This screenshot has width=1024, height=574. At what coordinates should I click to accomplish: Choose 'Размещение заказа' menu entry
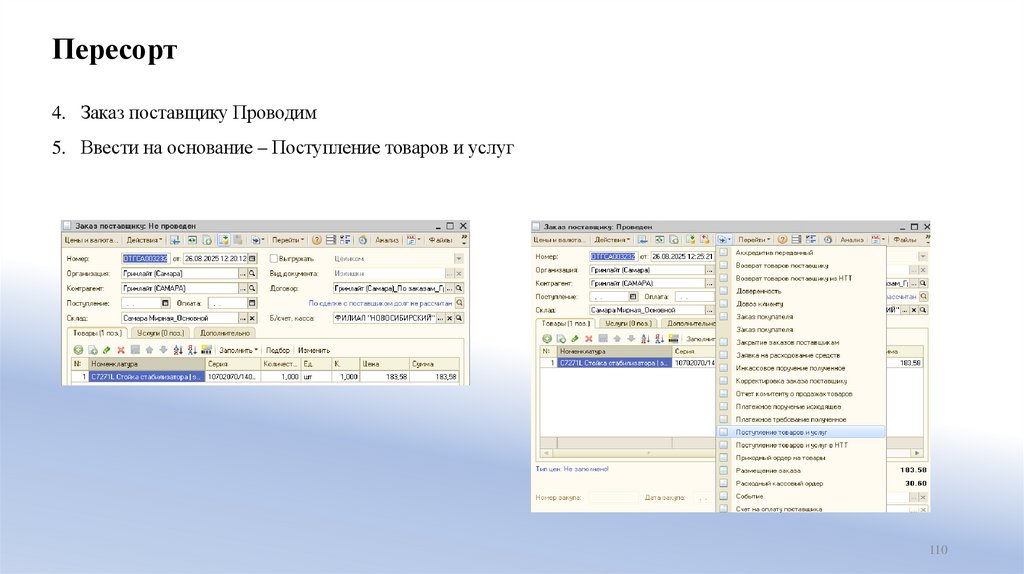point(801,471)
